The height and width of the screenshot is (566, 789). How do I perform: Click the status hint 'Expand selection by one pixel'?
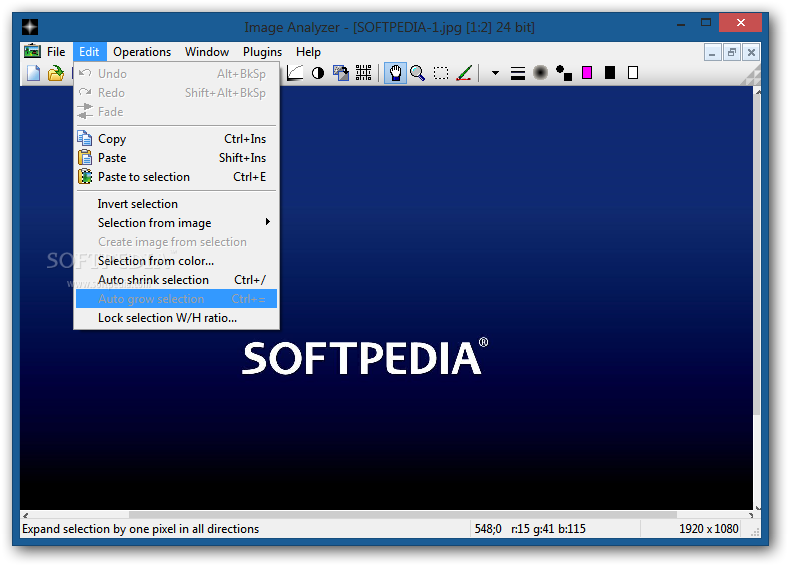pyautogui.click(x=140, y=529)
